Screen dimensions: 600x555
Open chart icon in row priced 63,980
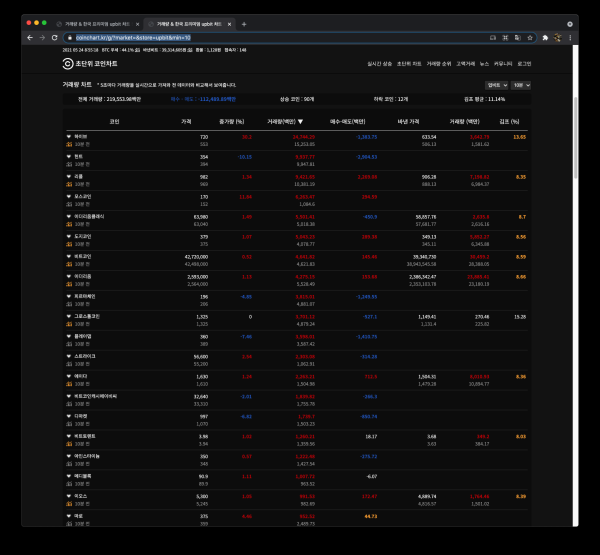tap(69, 224)
